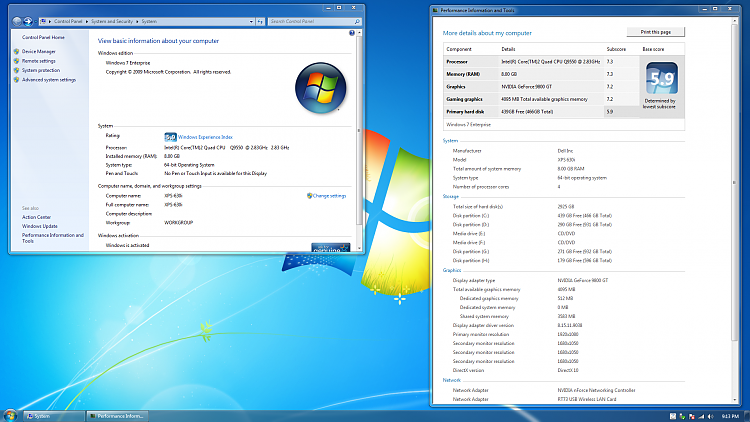The height and width of the screenshot is (422, 750).
Task: Click shield icon beside Change settings
Action: coord(309,196)
